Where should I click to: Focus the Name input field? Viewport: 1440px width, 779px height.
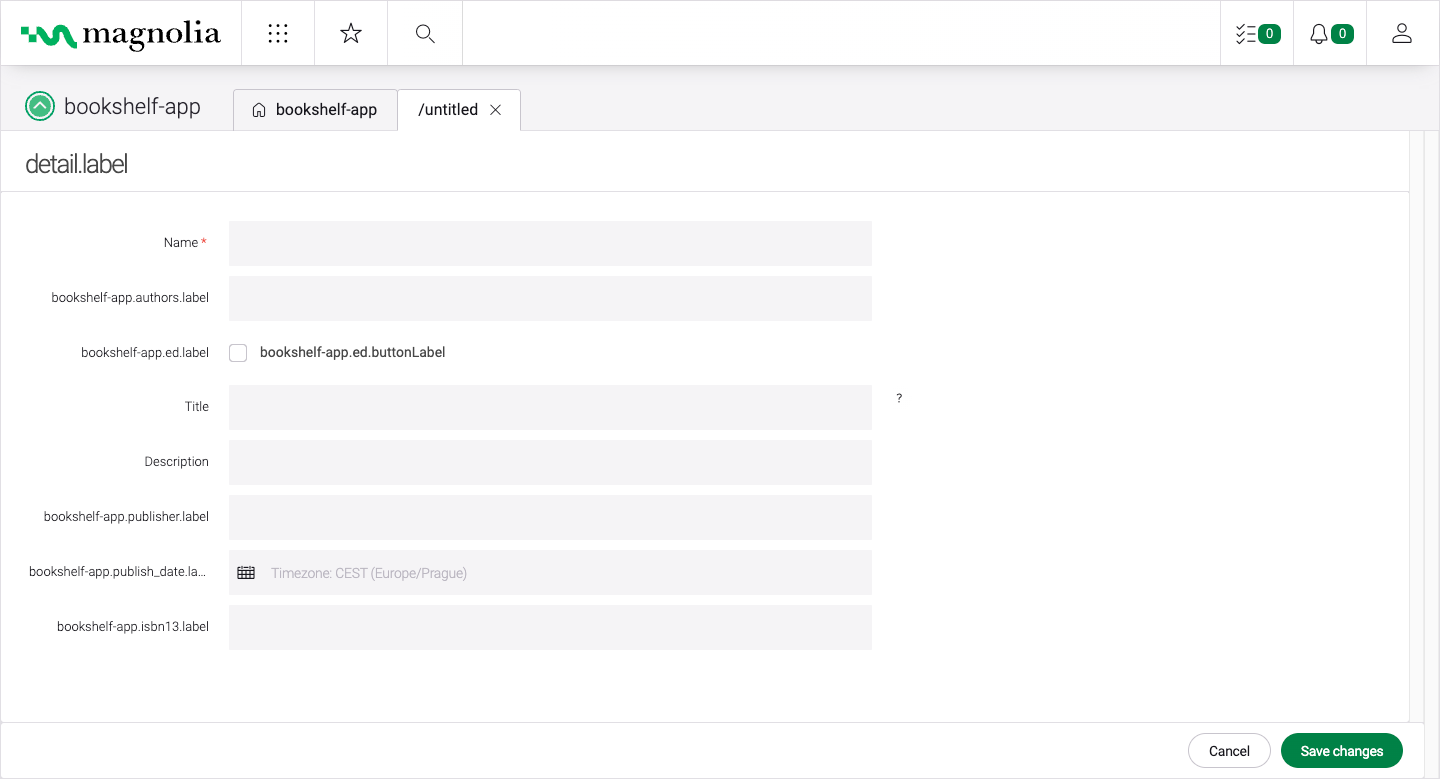pyautogui.click(x=550, y=243)
